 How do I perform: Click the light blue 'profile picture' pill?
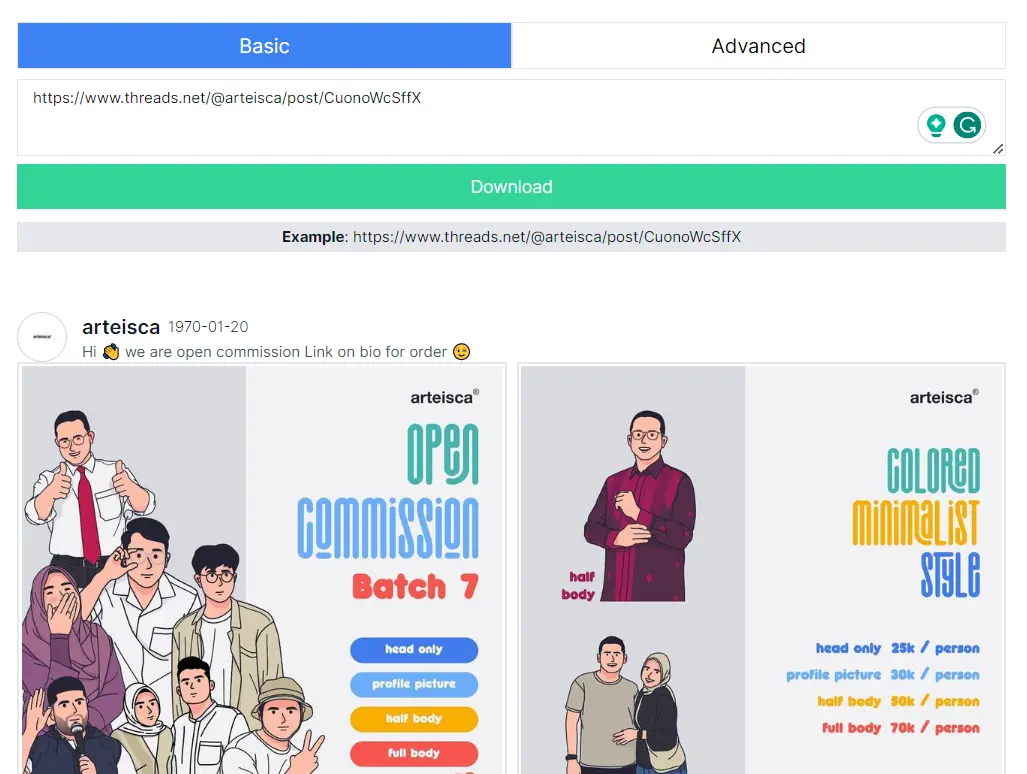click(414, 684)
